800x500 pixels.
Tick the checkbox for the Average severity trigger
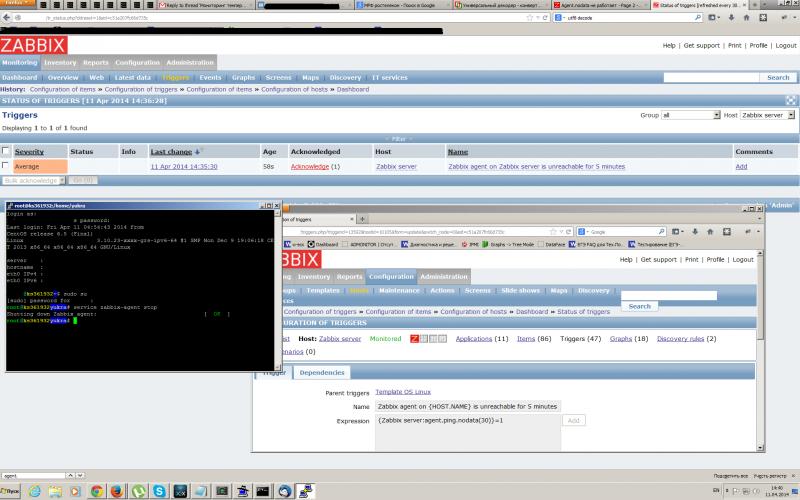(5, 165)
